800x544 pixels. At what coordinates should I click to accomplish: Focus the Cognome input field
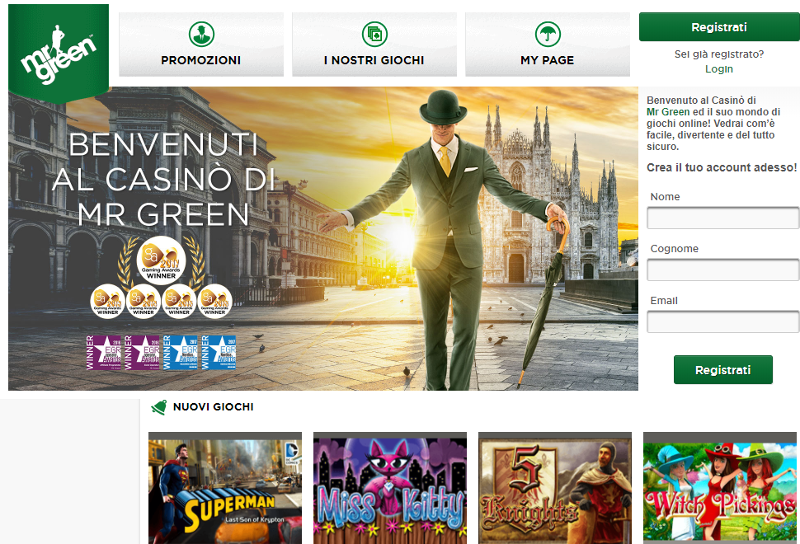point(723,270)
